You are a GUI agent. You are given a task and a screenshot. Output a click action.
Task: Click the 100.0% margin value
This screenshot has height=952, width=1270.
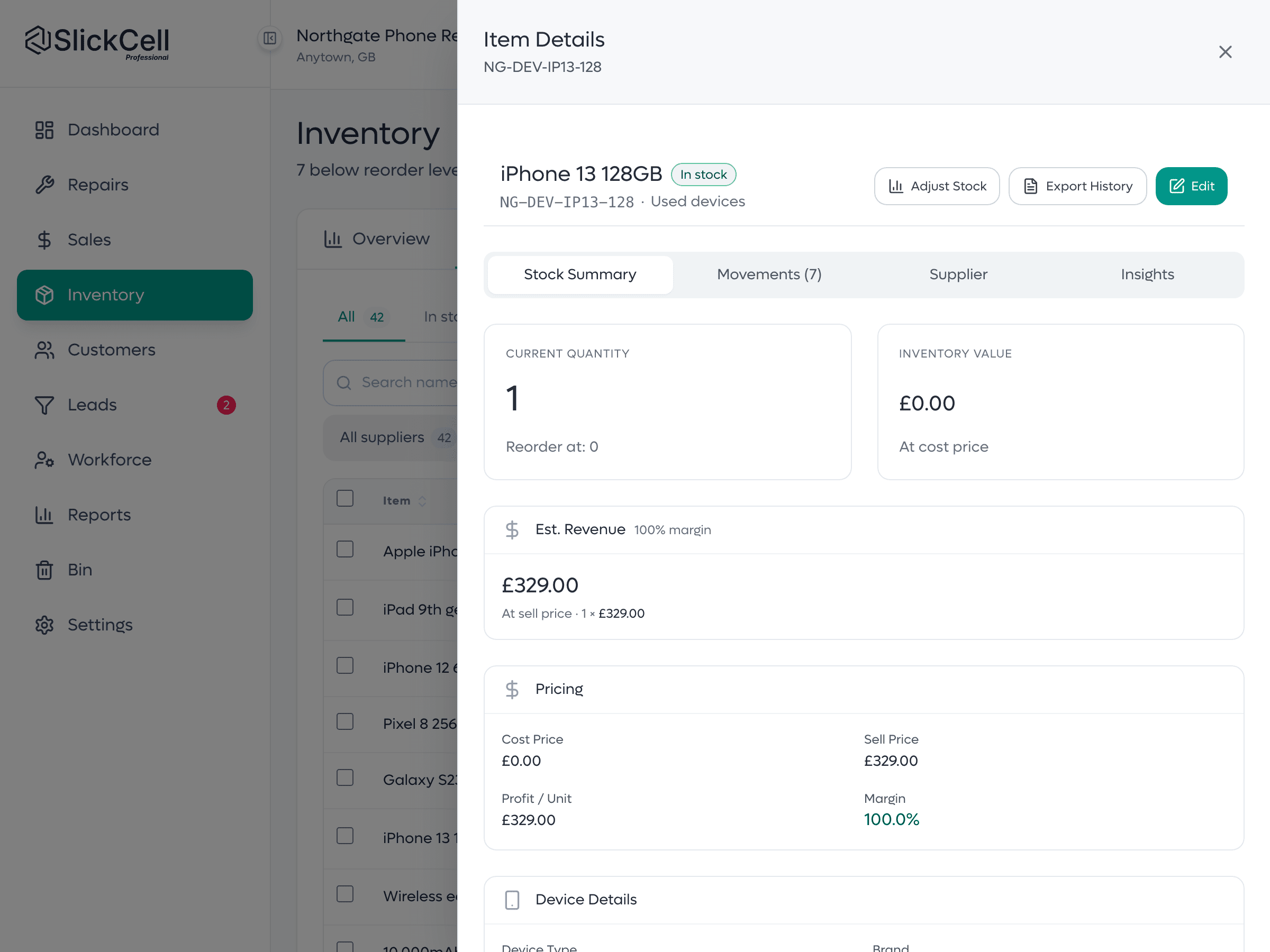click(891, 819)
